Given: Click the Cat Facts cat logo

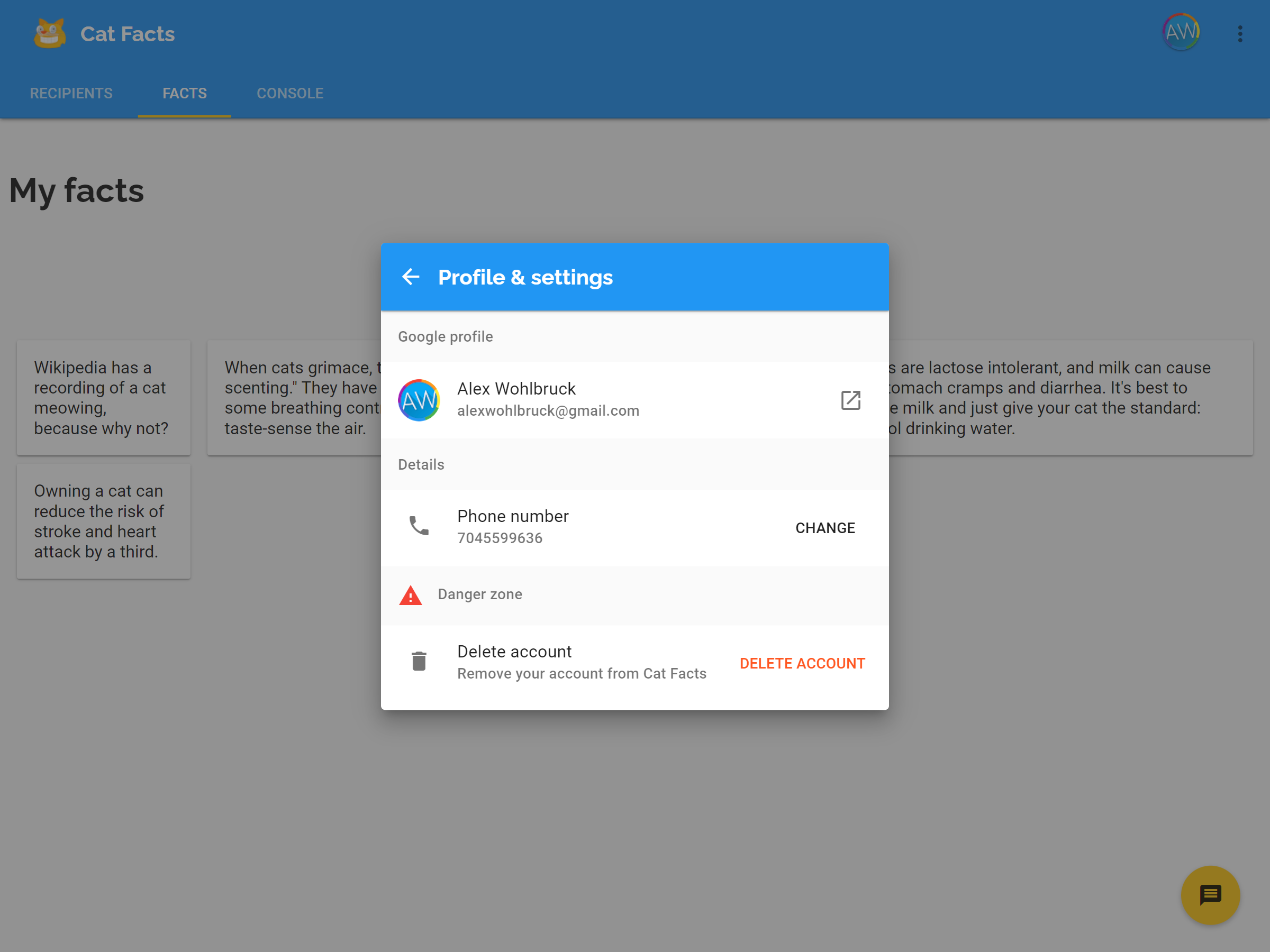Looking at the screenshot, I should click(x=50, y=34).
